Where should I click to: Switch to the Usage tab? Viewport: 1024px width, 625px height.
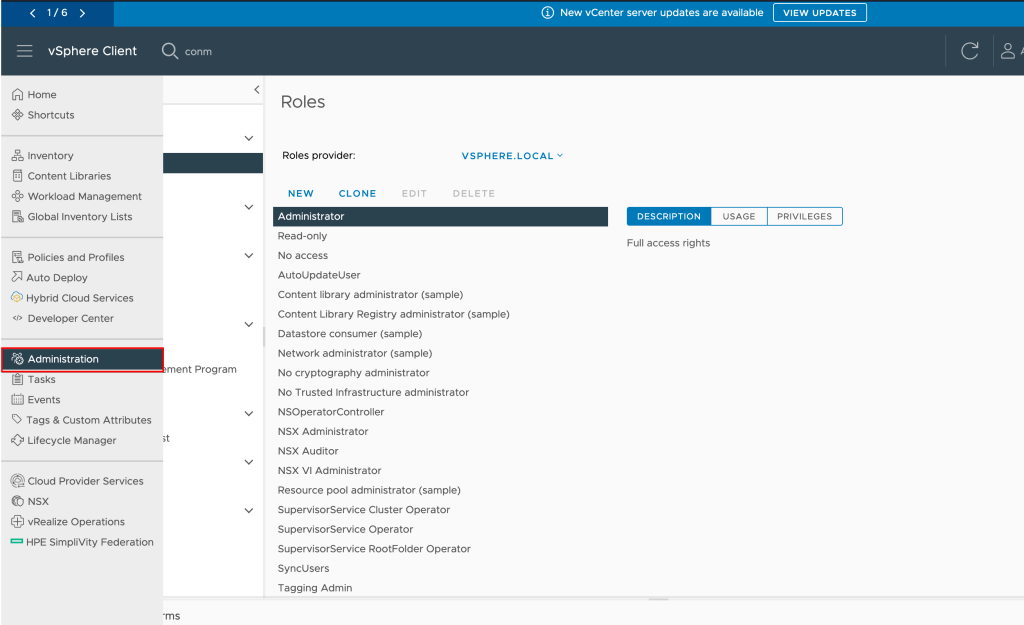coord(738,216)
